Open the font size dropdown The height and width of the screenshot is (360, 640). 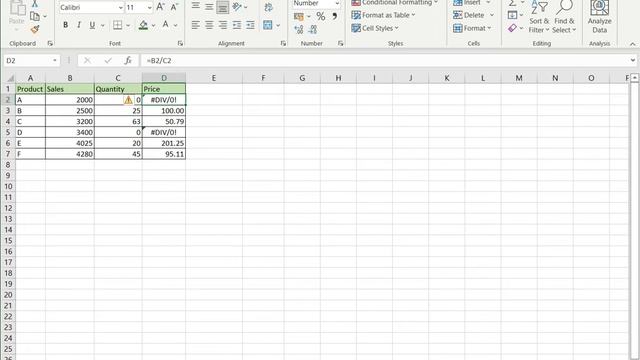coord(149,8)
